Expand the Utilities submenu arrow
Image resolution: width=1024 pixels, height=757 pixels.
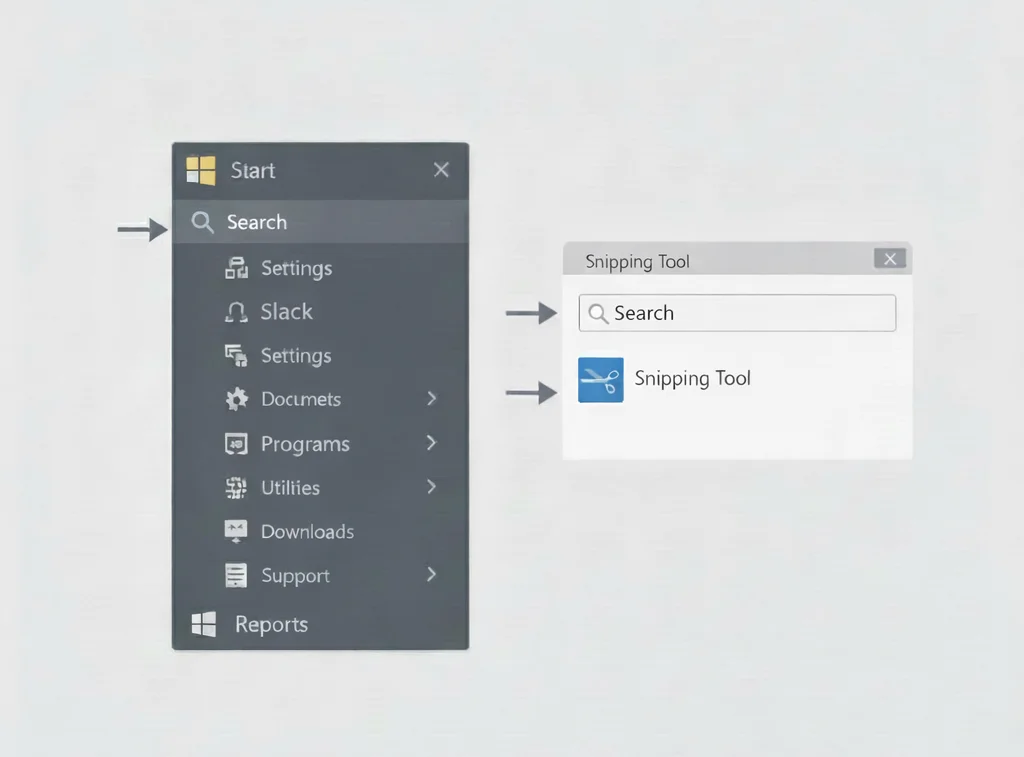431,488
